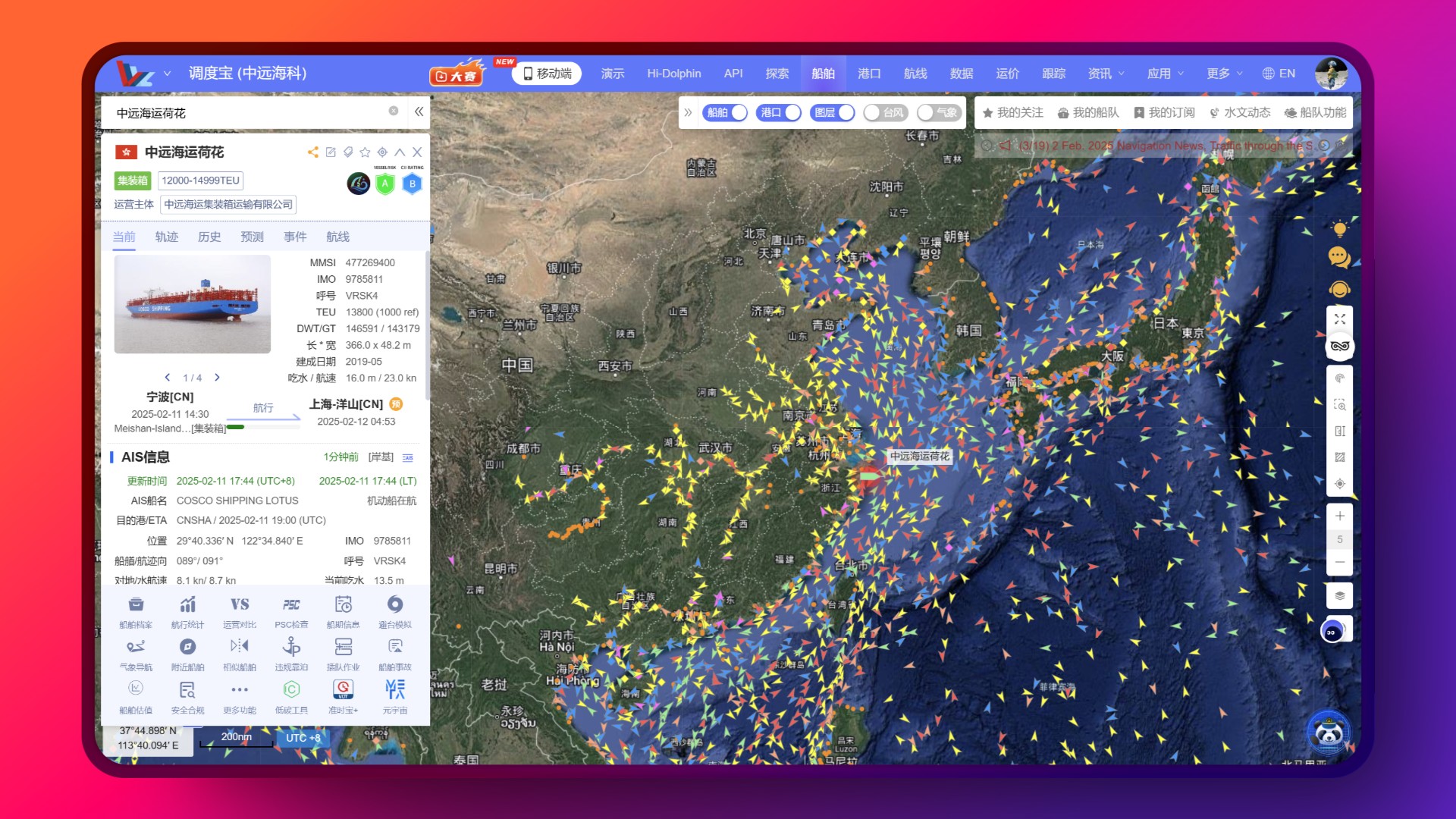Switch language to EN
The image size is (1456, 819).
[x=1279, y=74]
